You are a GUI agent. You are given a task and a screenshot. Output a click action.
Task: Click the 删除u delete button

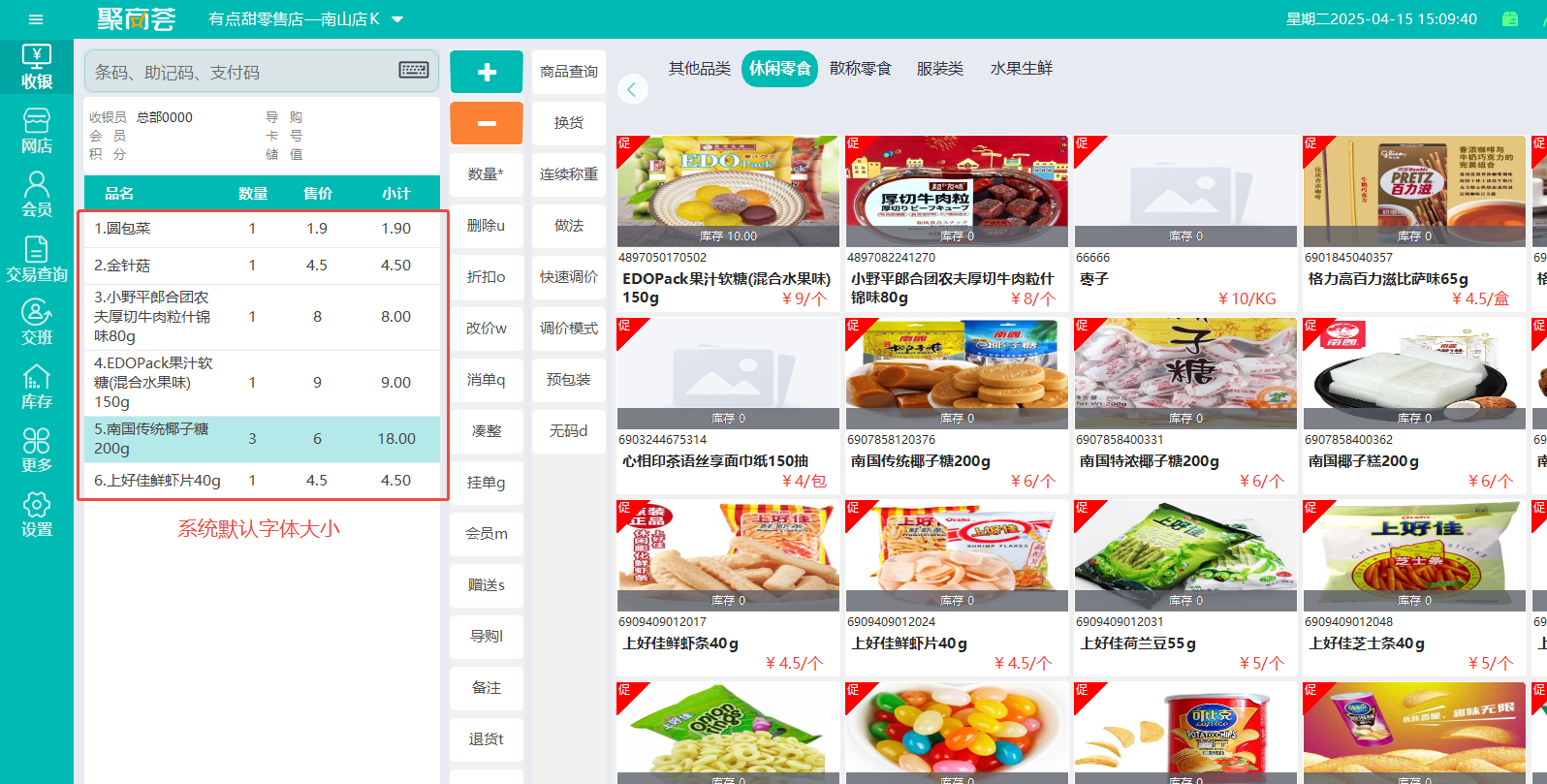click(x=487, y=226)
